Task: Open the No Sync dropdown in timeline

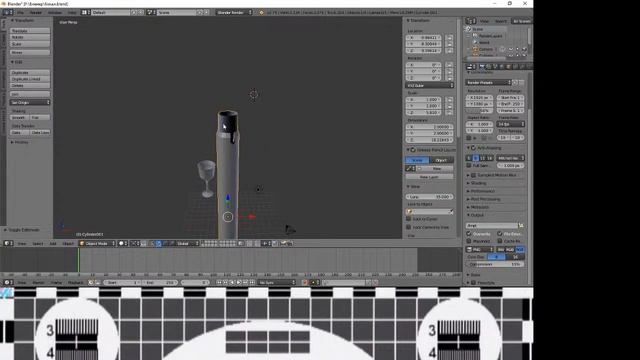Action: coord(277,282)
